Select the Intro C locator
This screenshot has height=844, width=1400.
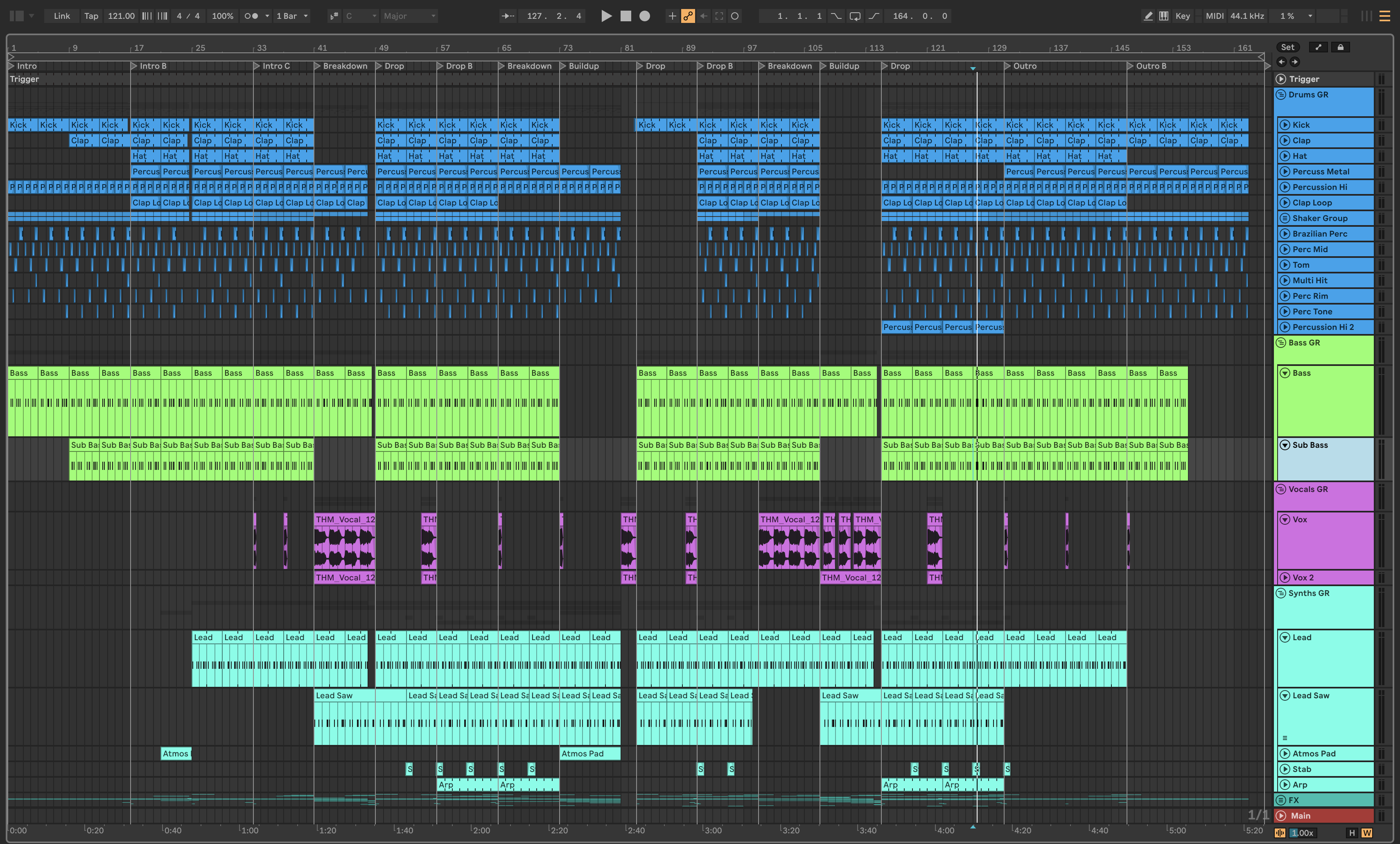(x=271, y=66)
